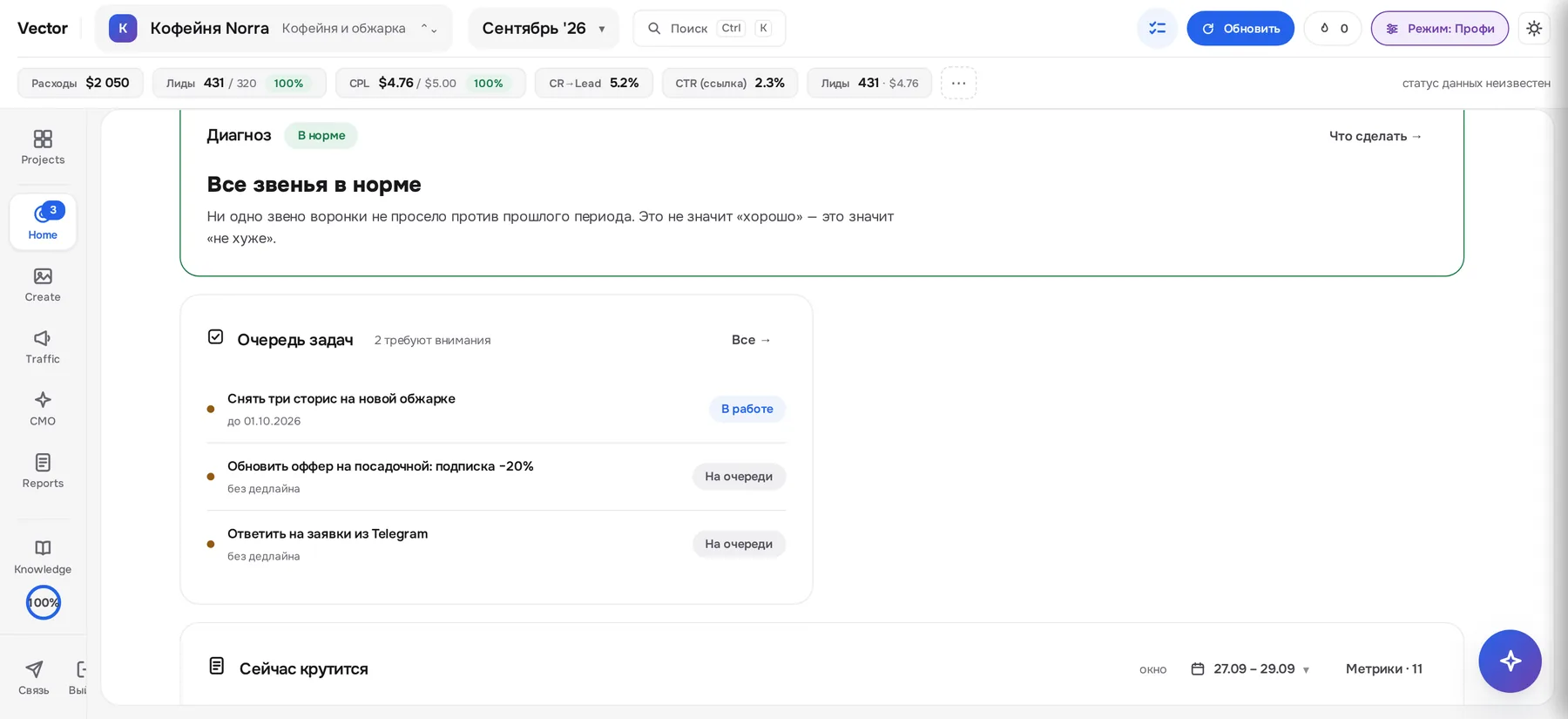Click the Очередь задач checkbox icon
The image size is (1568, 719).
[216, 337]
